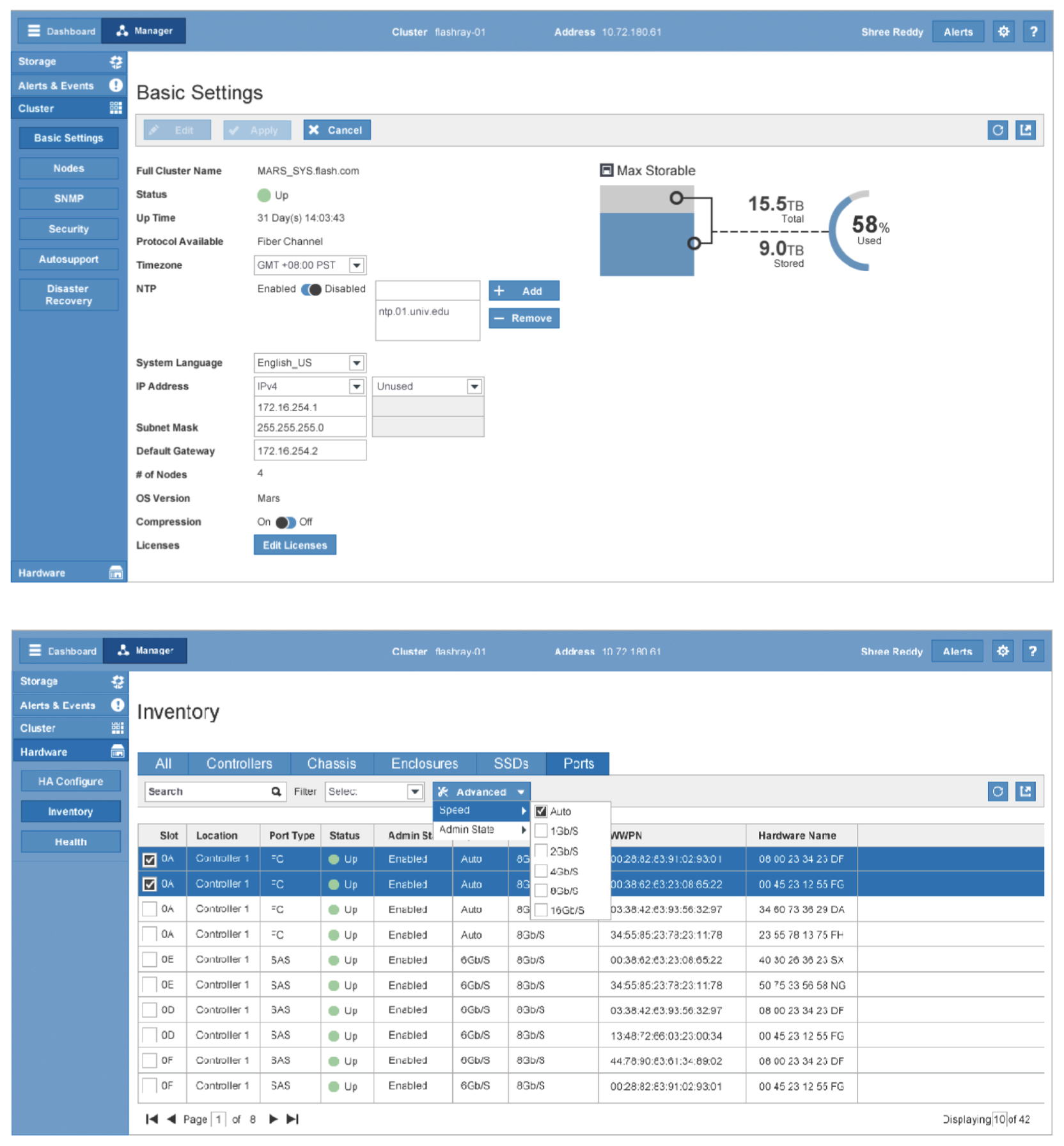
Task: Open the Admin State submenu item
Action: (x=481, y=829)
